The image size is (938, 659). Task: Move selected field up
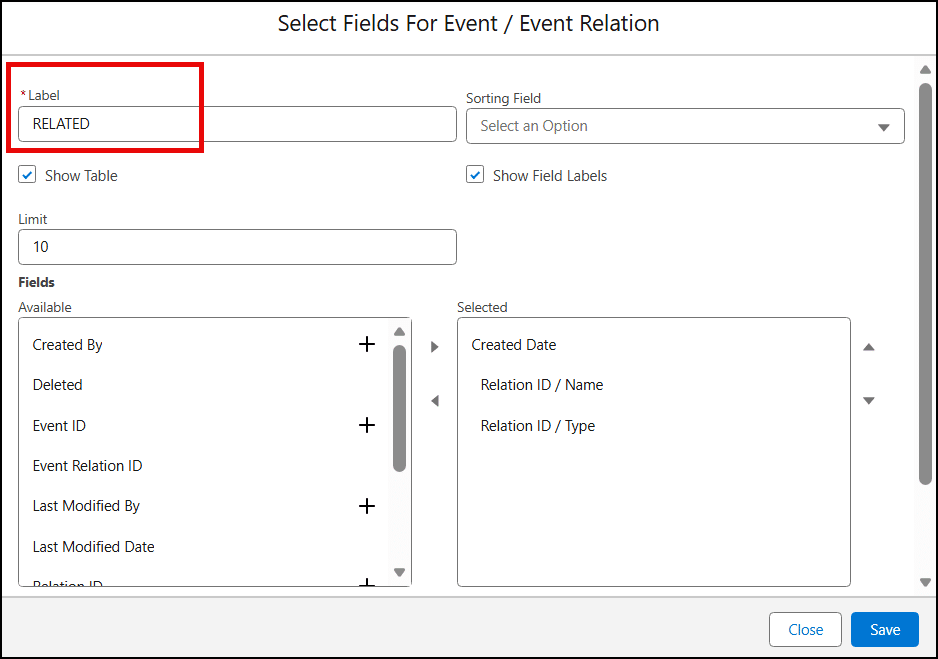tap(869, 347)
